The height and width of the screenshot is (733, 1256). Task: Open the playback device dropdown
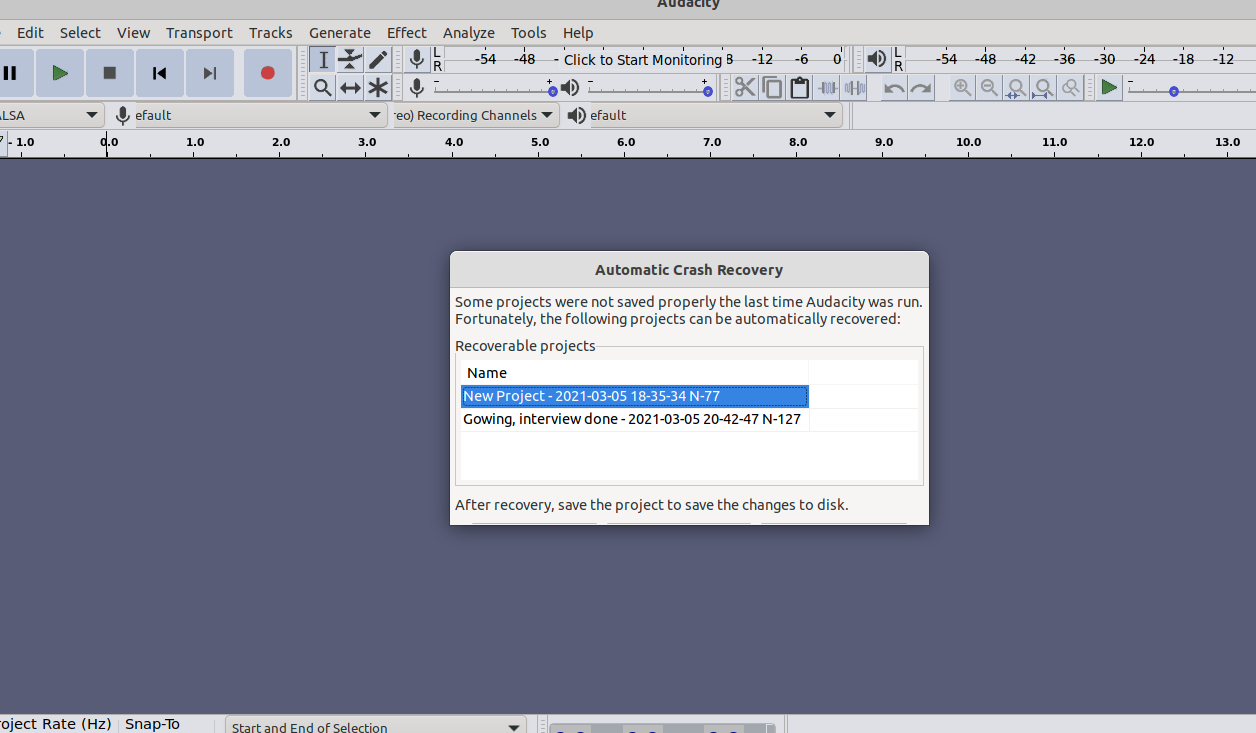(715, 115)
